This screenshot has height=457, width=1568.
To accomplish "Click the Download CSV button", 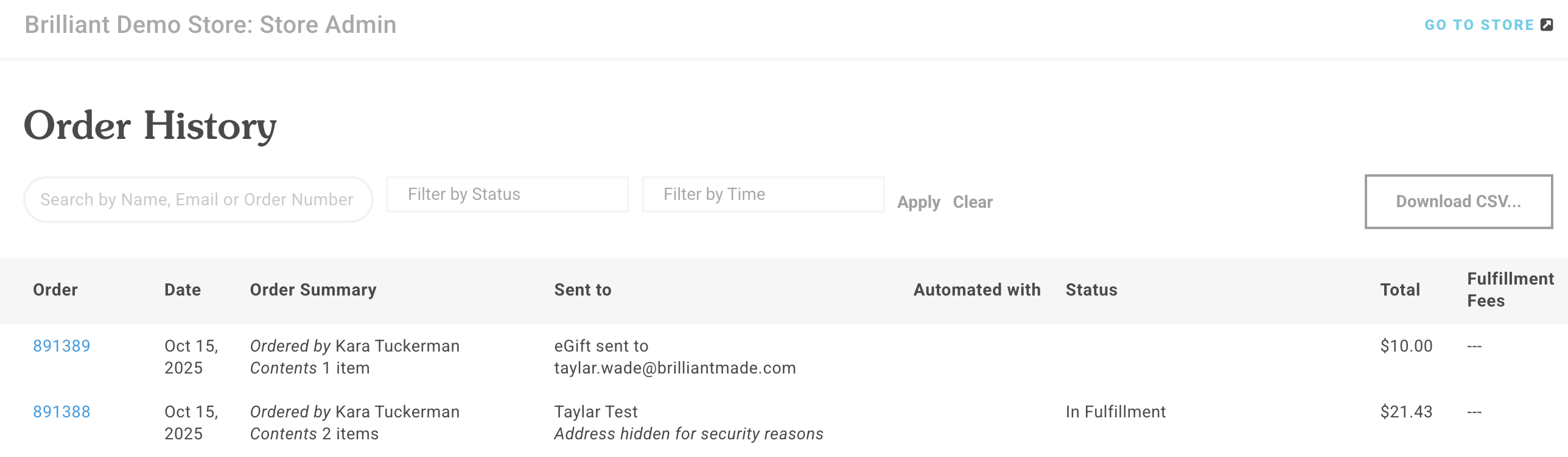I will coord(1458,202).
